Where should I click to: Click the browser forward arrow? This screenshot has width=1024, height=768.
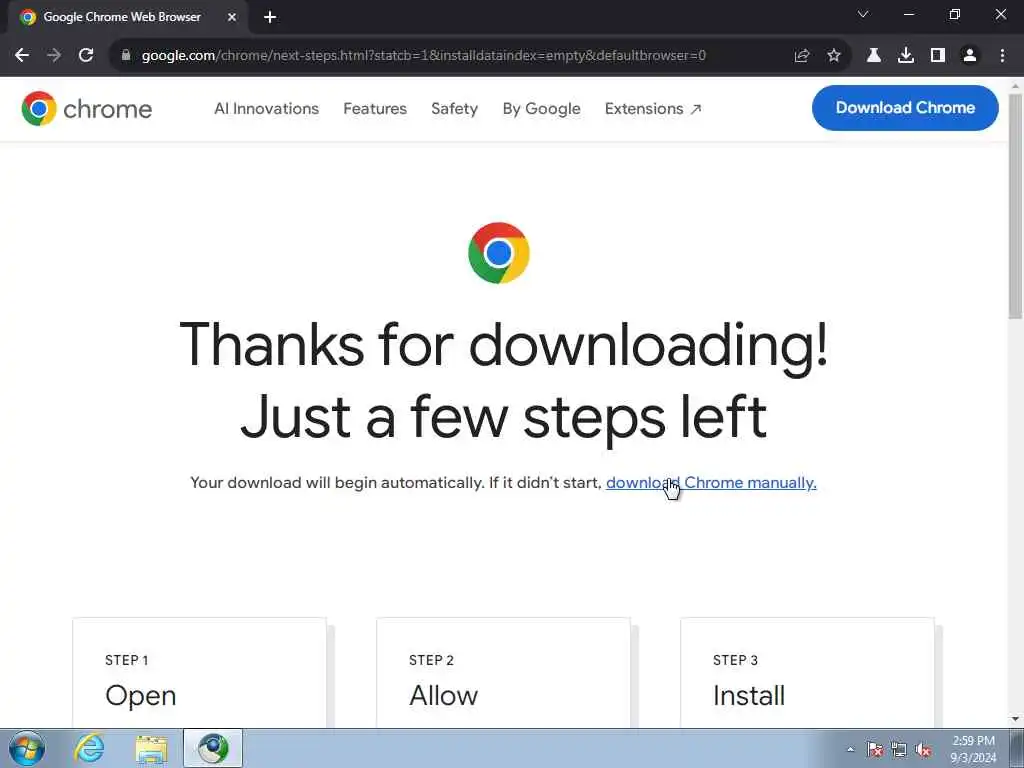tap(54, 56)
